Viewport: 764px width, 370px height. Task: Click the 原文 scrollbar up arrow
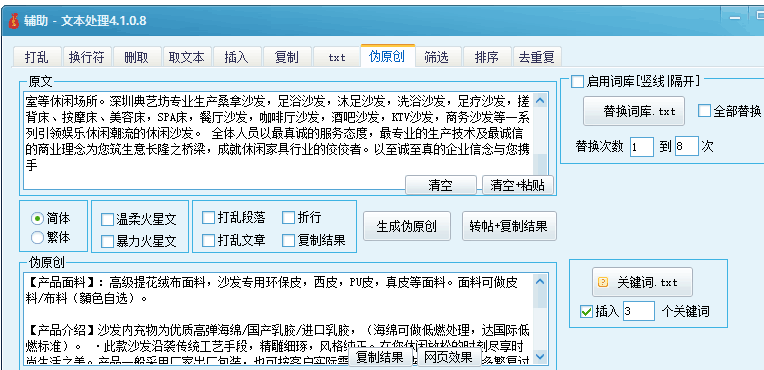540,101
